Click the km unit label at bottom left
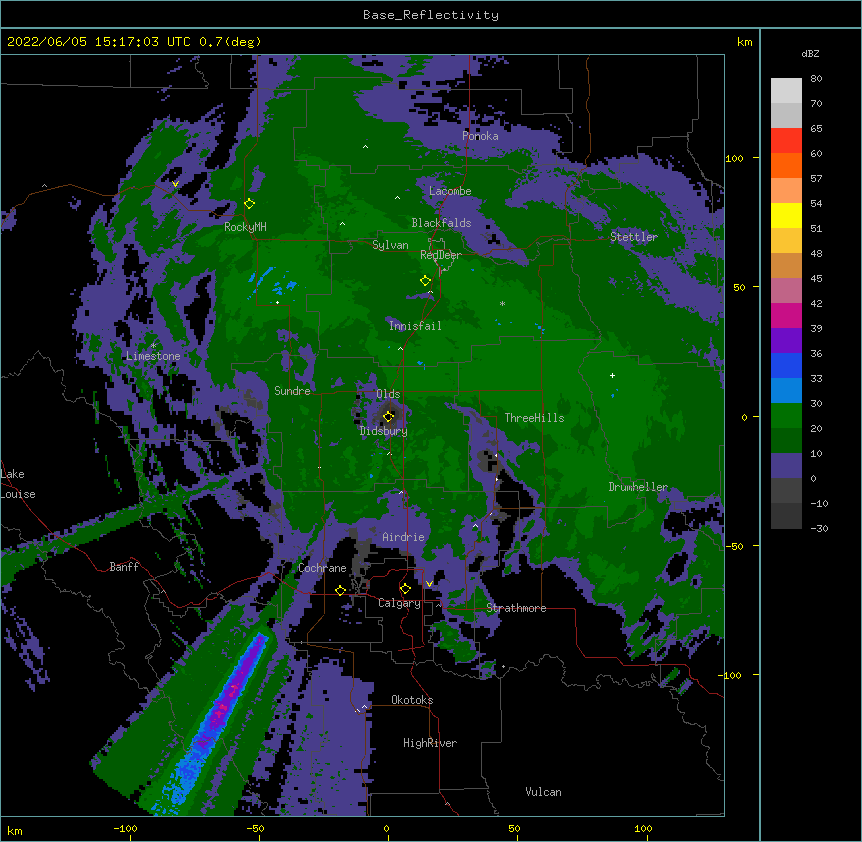This screenshot has height=842, width=862. pos(14,831)
